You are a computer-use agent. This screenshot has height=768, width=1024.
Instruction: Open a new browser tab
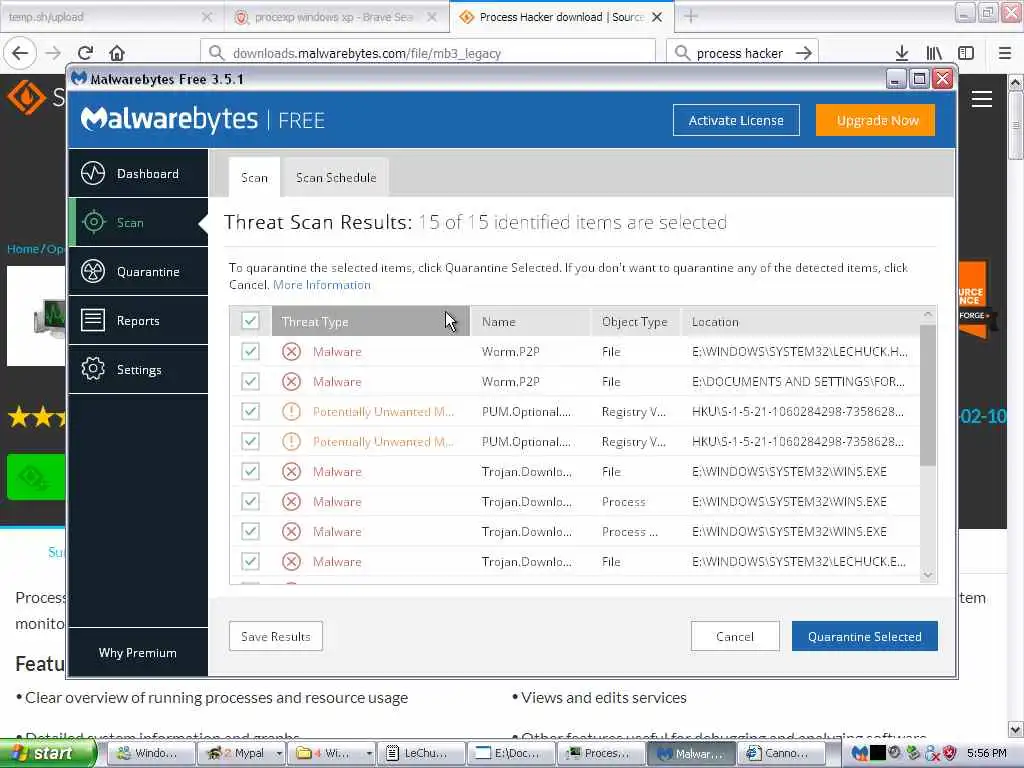pyautogui.click(x=691, y=17)
